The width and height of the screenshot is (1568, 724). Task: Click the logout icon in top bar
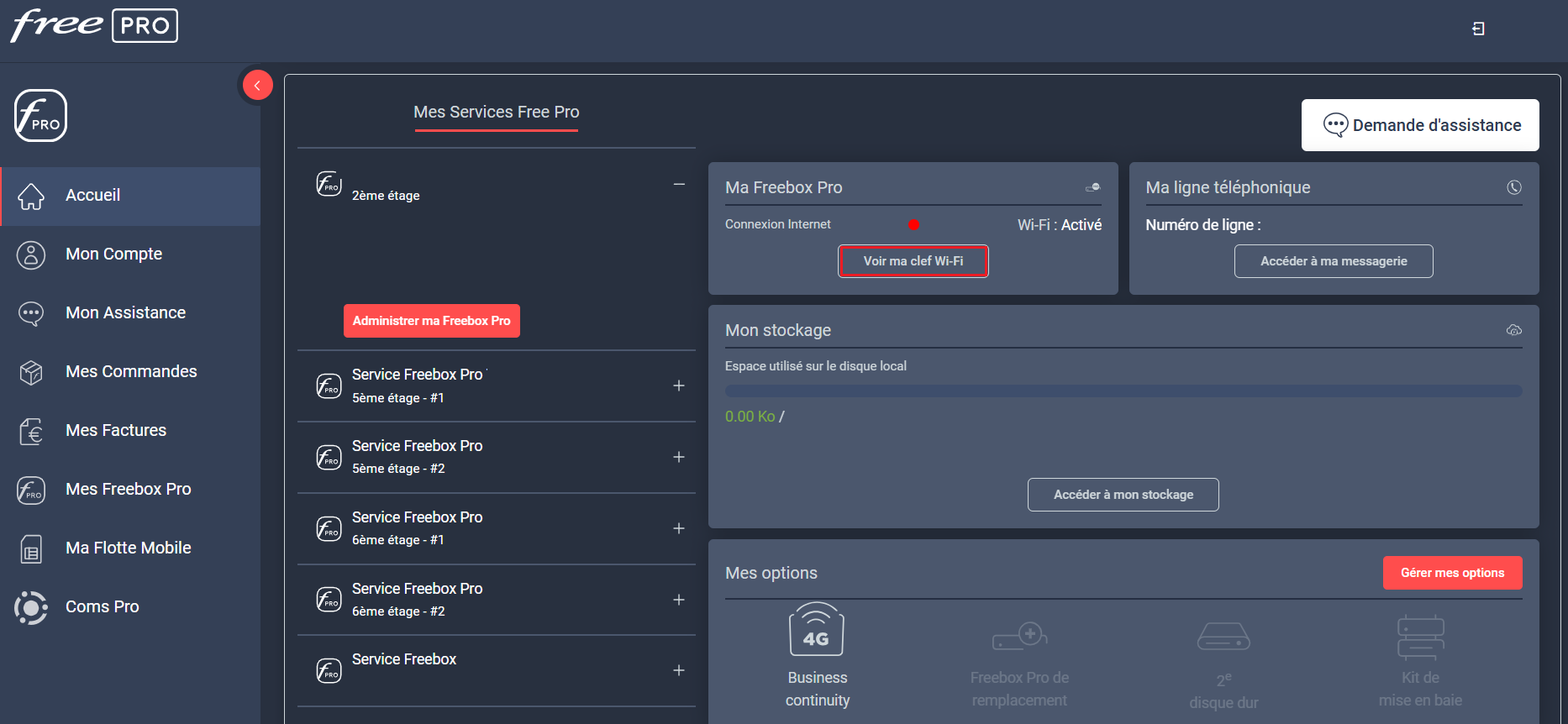click(x=1478, y=29)
